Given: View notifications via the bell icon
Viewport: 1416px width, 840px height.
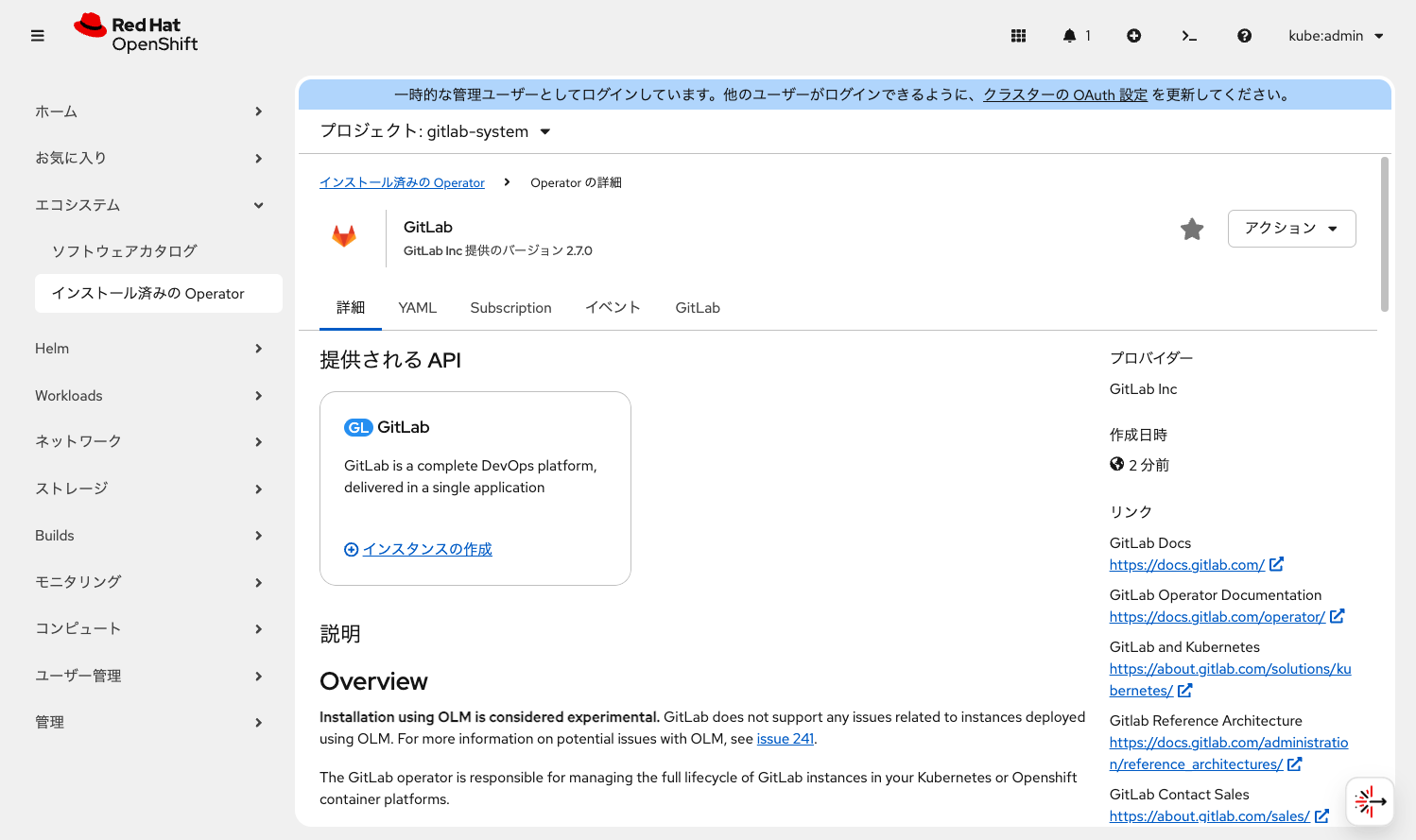Looking at the screenshot, I should (x=1071, y=35).
